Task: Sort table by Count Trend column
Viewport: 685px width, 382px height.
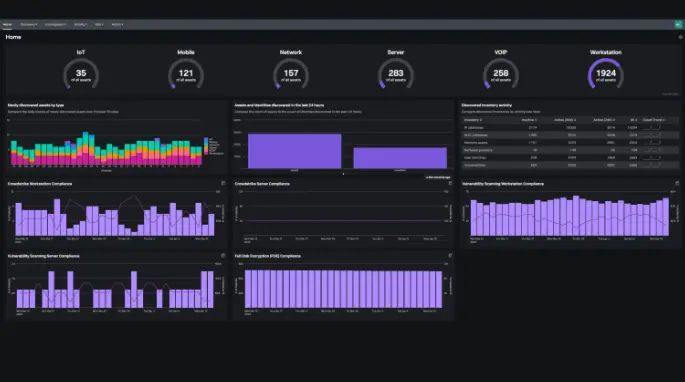Action: [654, 120]
